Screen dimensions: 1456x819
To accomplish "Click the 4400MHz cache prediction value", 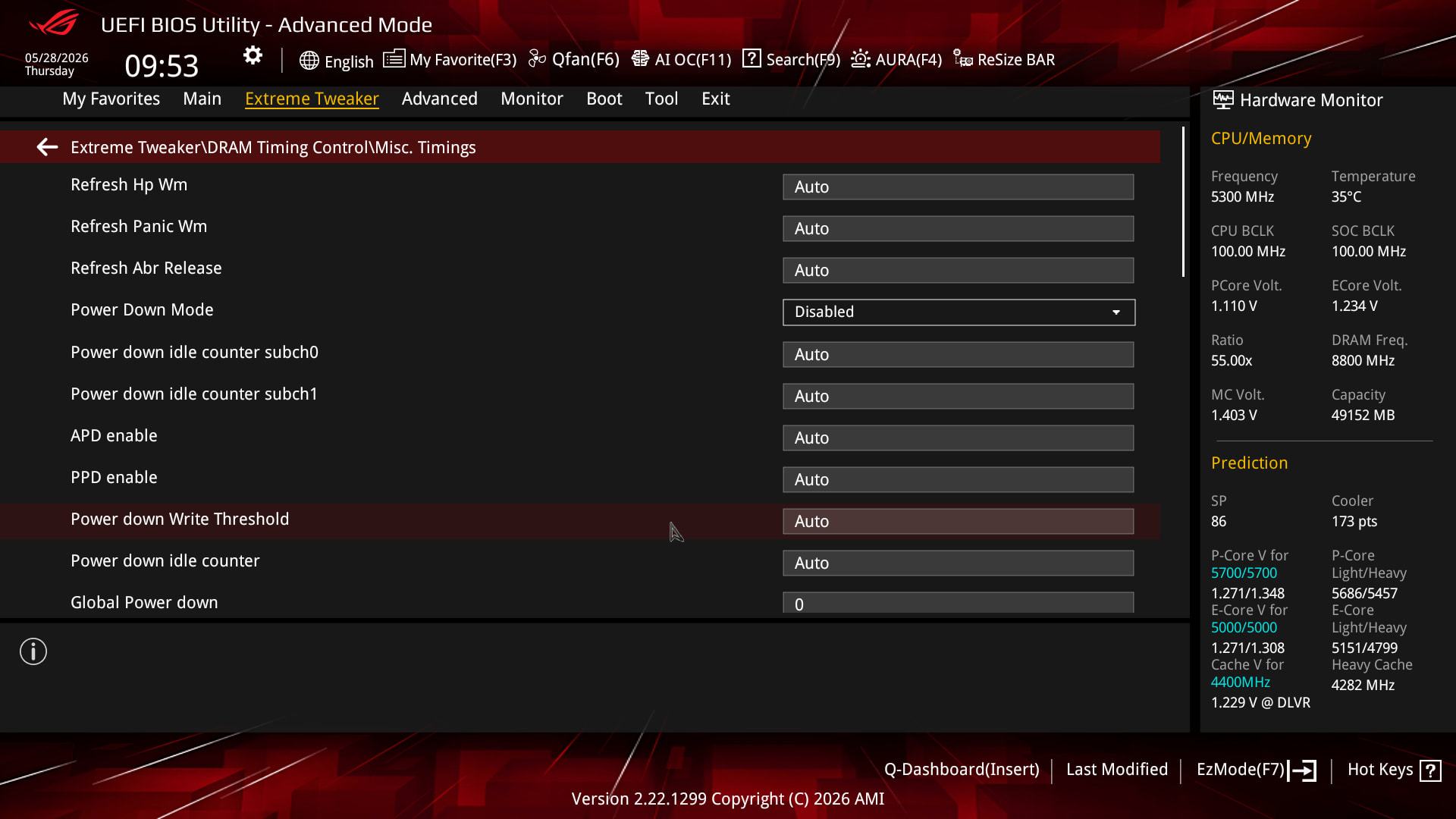I will coord(1241,682).
